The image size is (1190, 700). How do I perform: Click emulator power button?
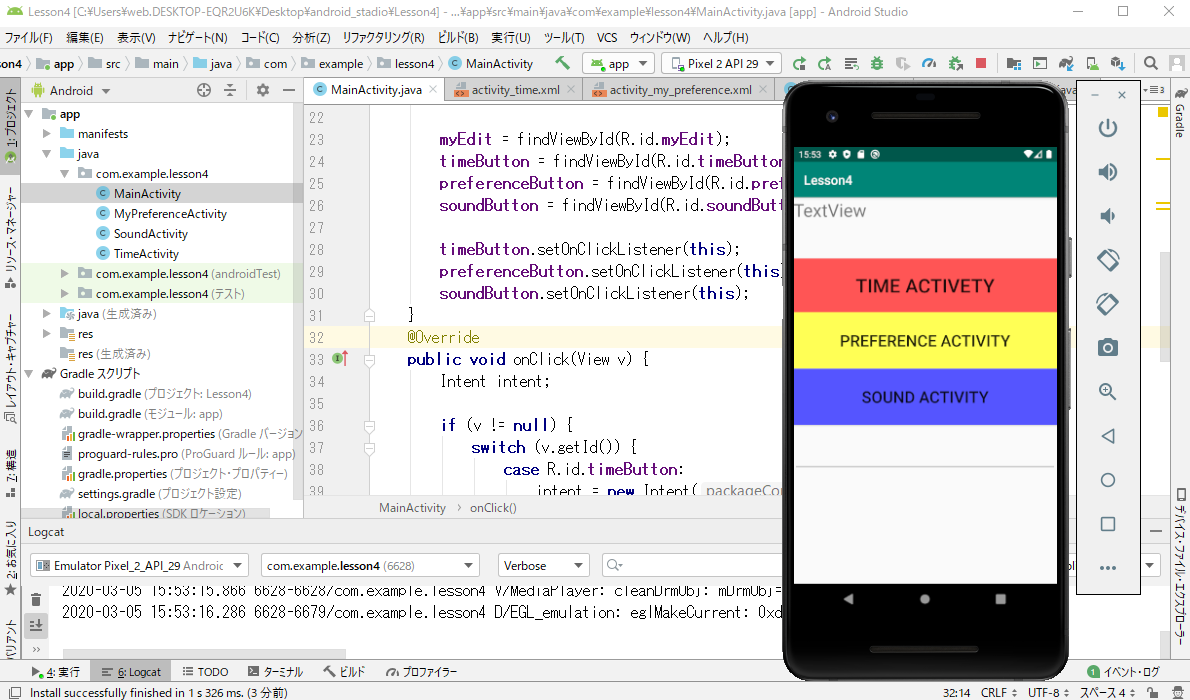[x=1107, y=128]
